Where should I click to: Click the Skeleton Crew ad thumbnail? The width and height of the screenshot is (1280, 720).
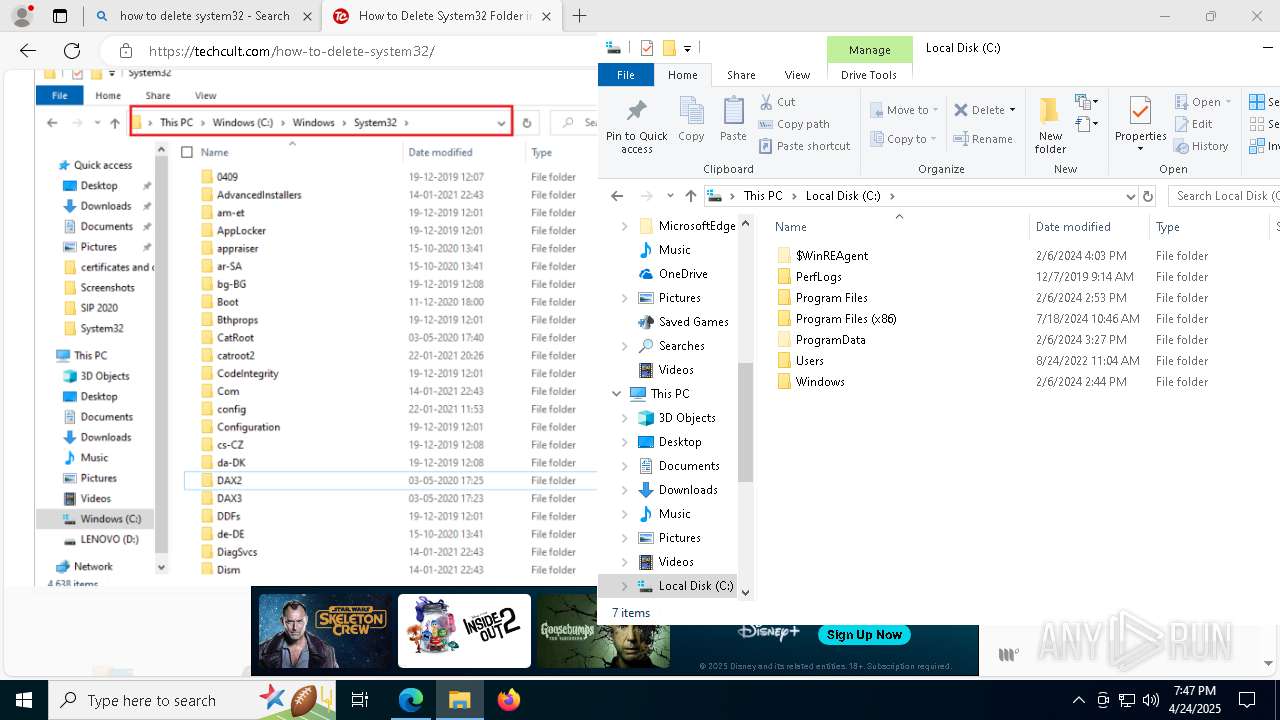pos(325,631)
